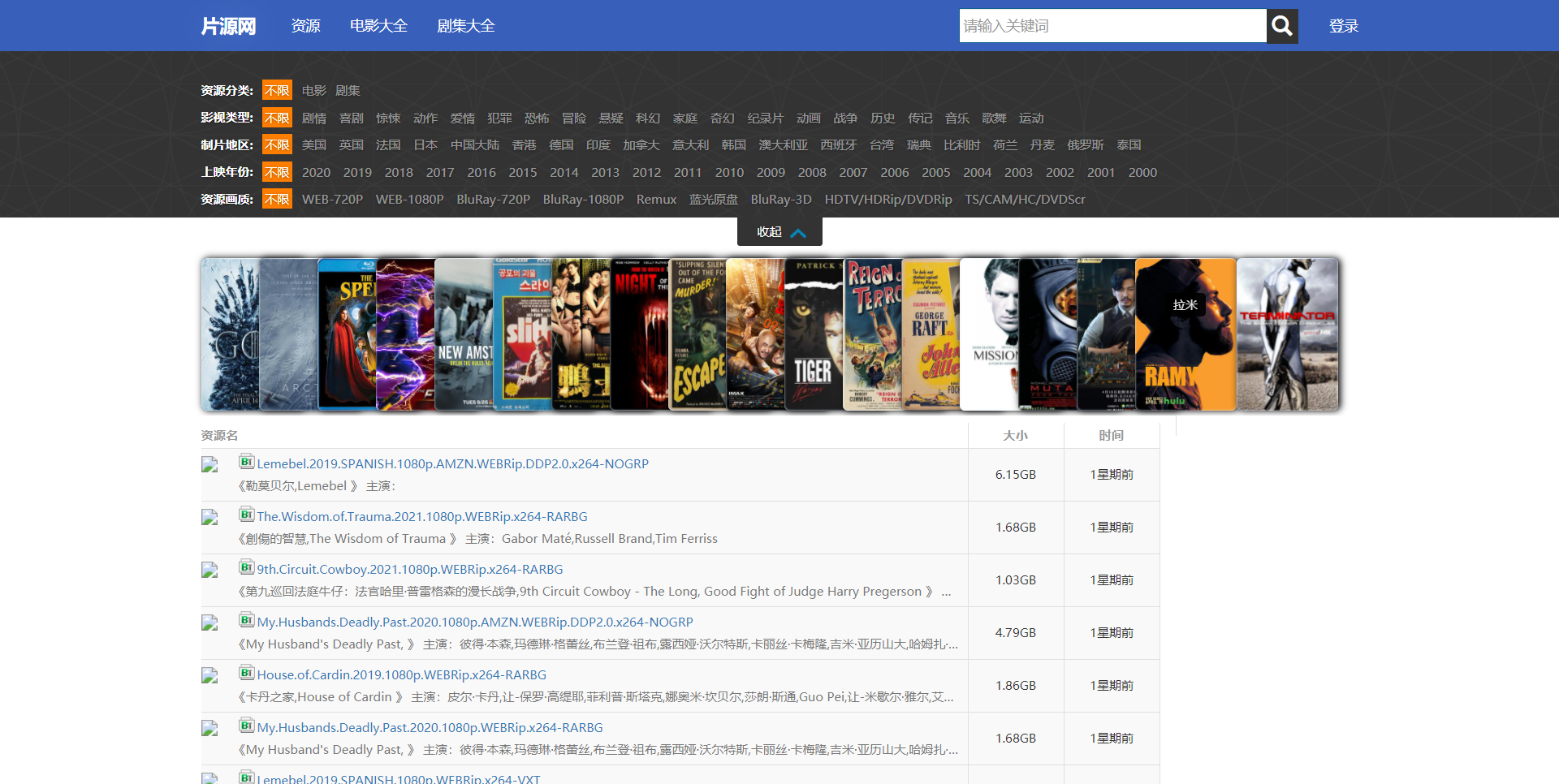This screenshot has height=784, width=1559.
Task: Open My.Husbands.Deadly.Past WEBRip.x264-RARBG link
Action: [430, 727]
